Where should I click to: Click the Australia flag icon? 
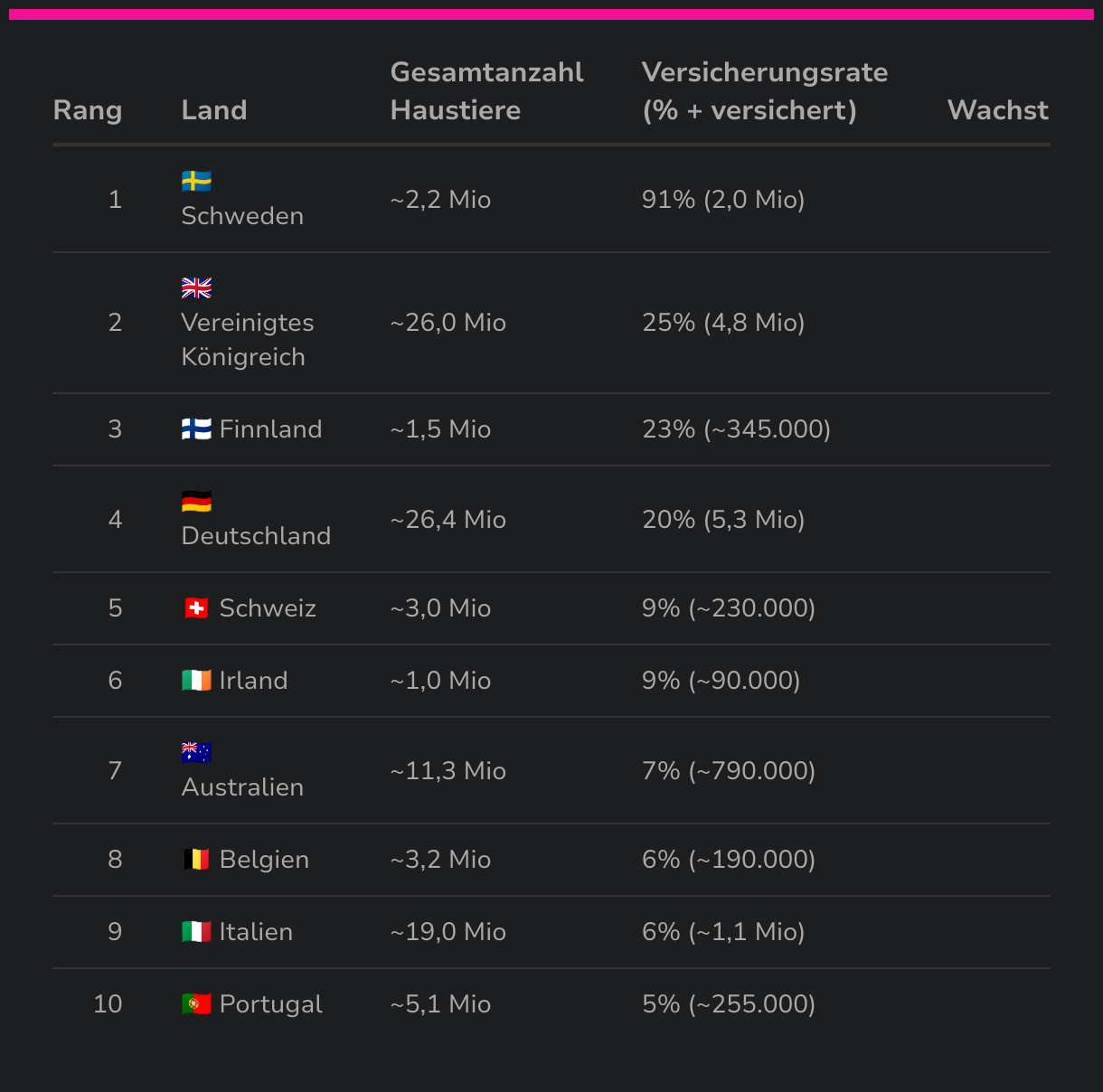(x=196, y=753)
